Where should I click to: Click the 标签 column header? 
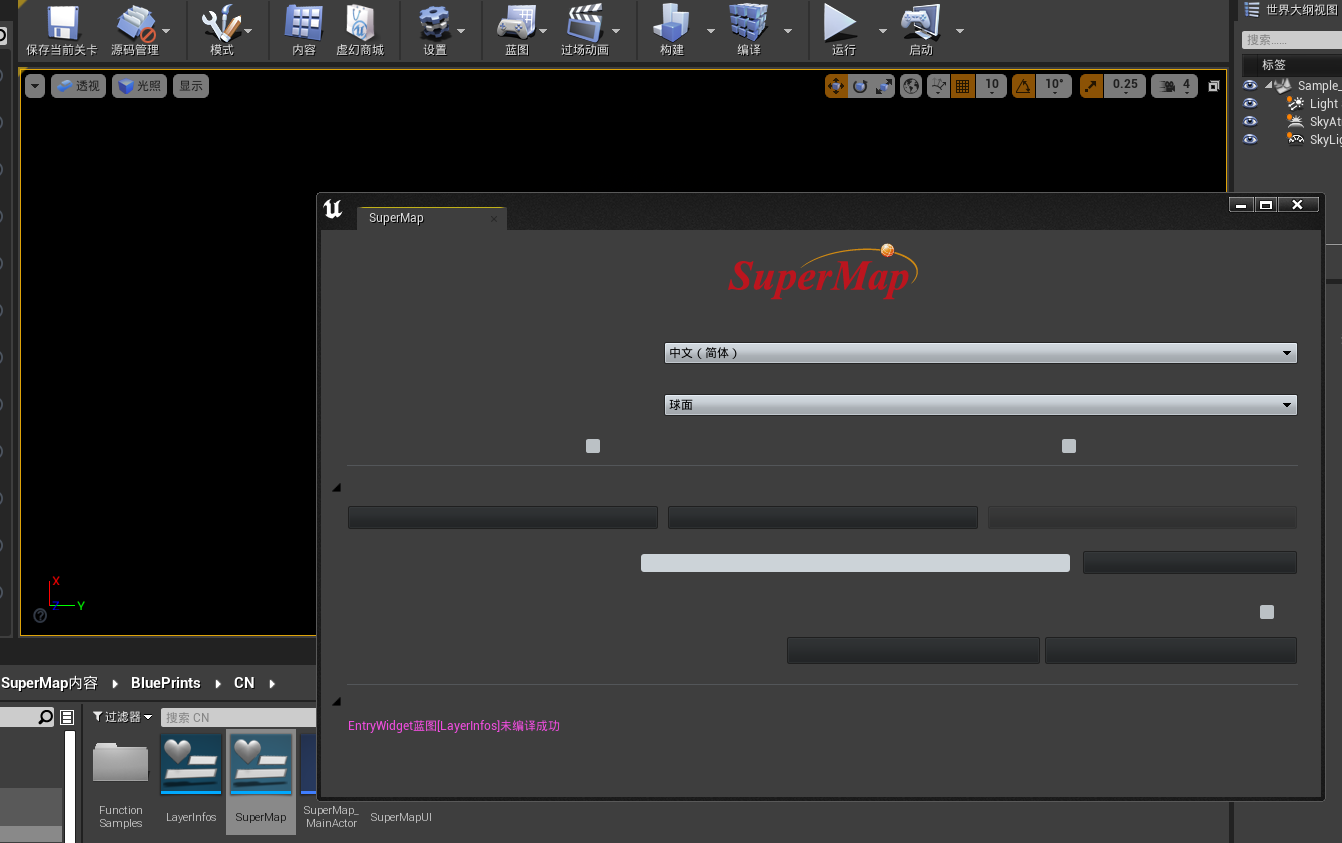pyautogui.click(x=1274, y=64)
